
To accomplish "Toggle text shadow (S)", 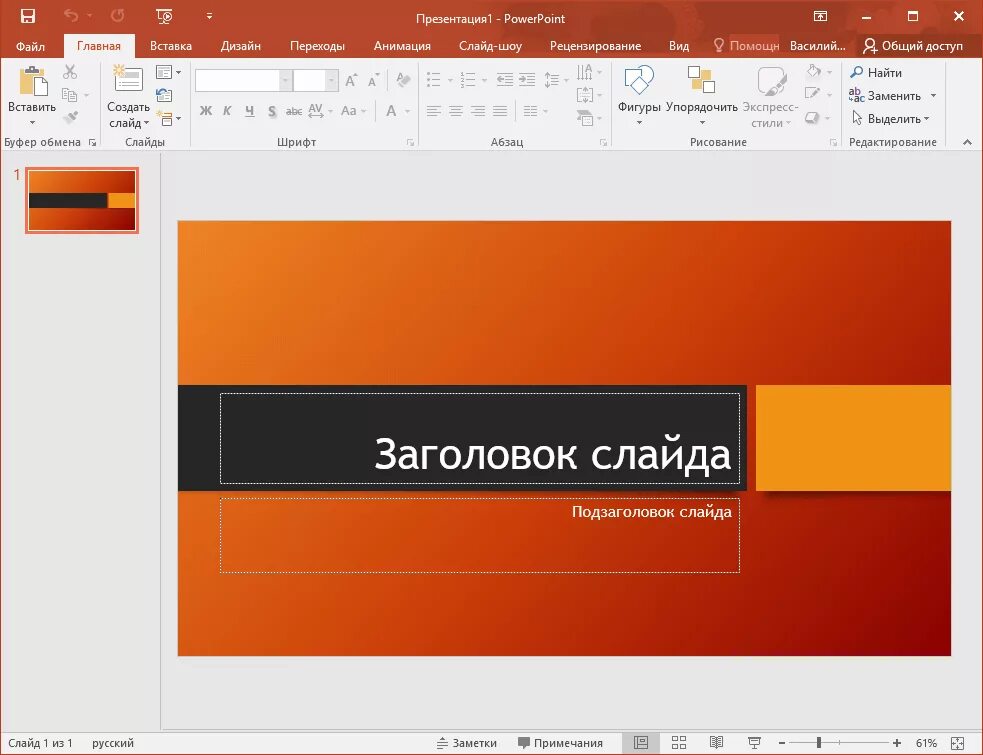I will (x=271, y=111).
